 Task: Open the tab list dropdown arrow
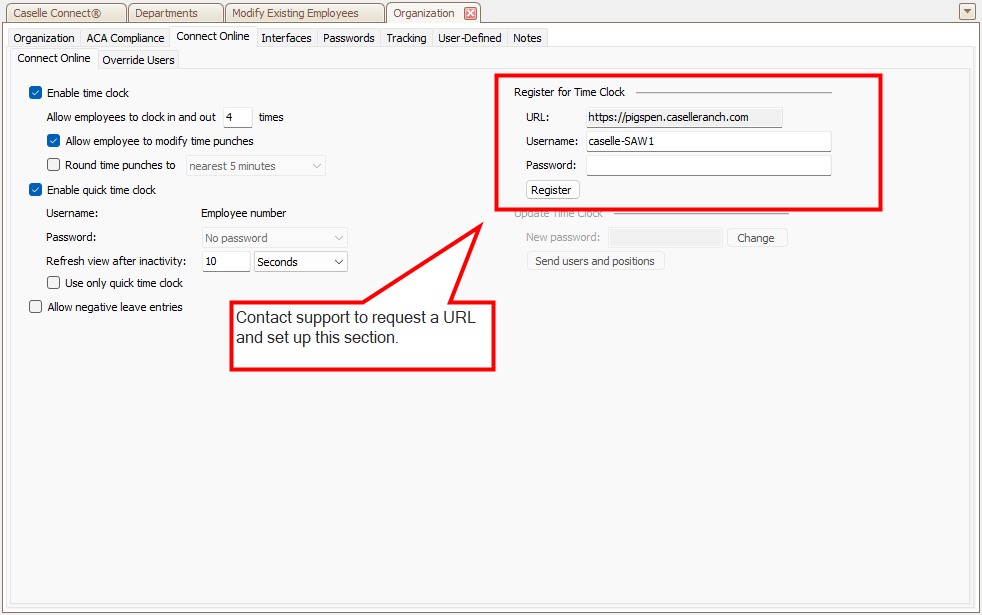point(966,12)
